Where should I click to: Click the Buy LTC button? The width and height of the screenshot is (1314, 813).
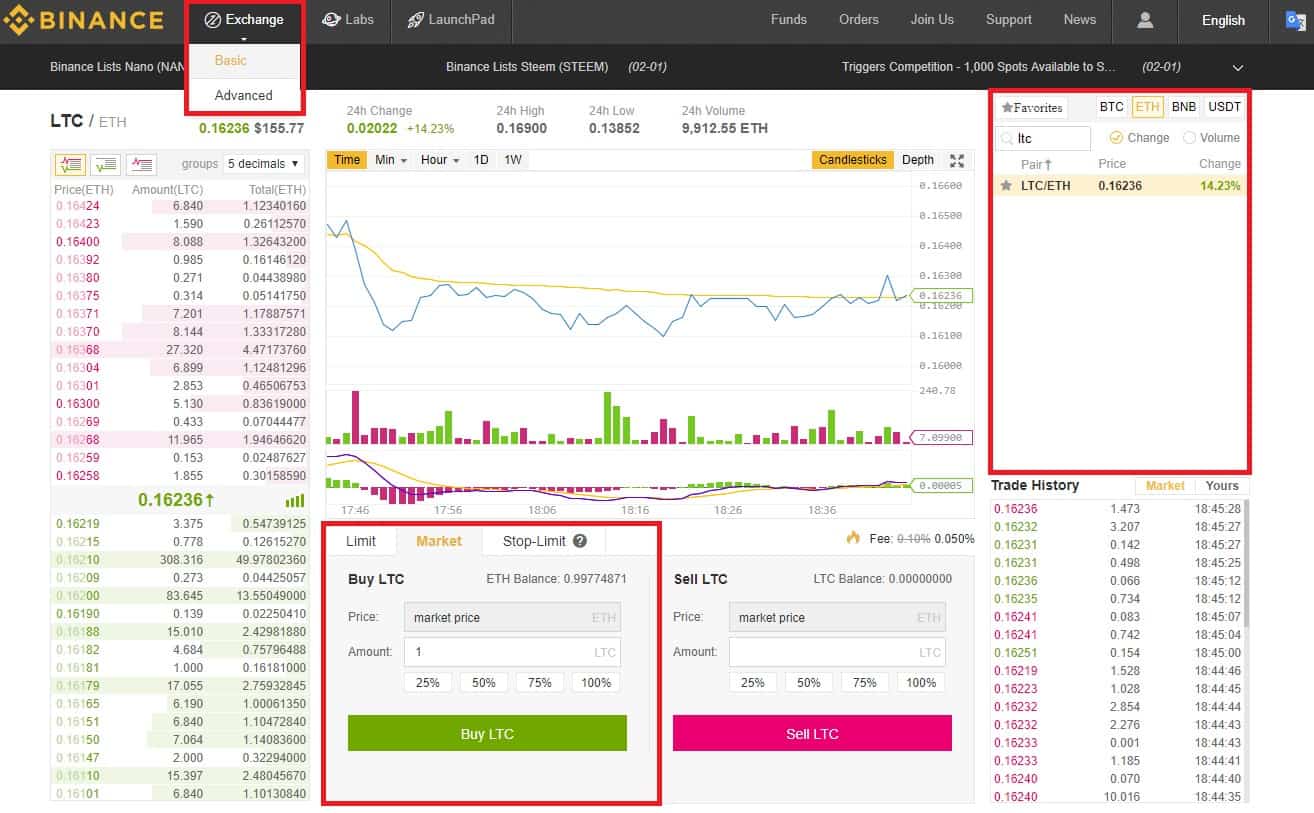tap(487, 733)
